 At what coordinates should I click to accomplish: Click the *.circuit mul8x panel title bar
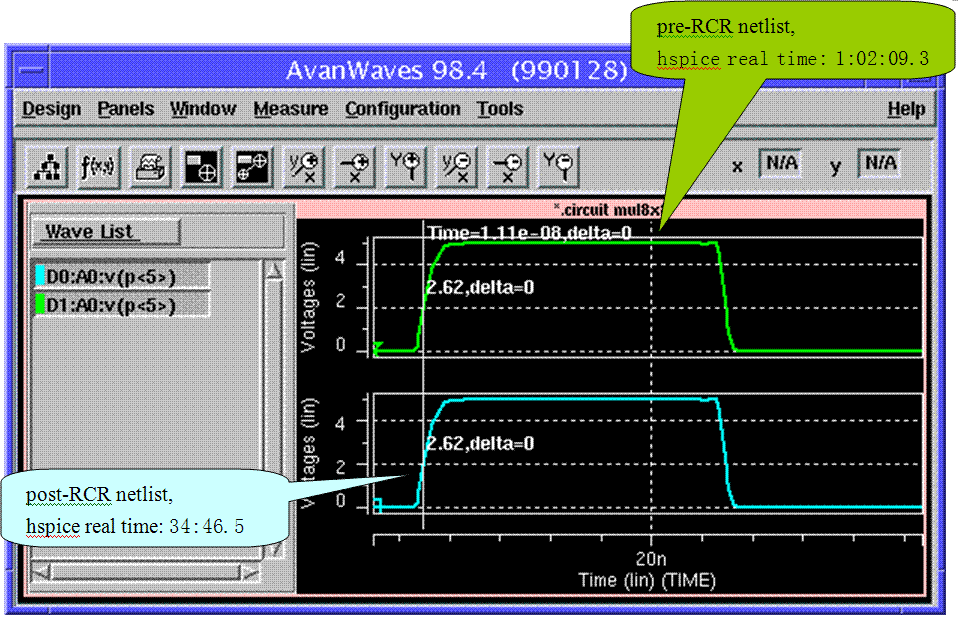(610, 210)
